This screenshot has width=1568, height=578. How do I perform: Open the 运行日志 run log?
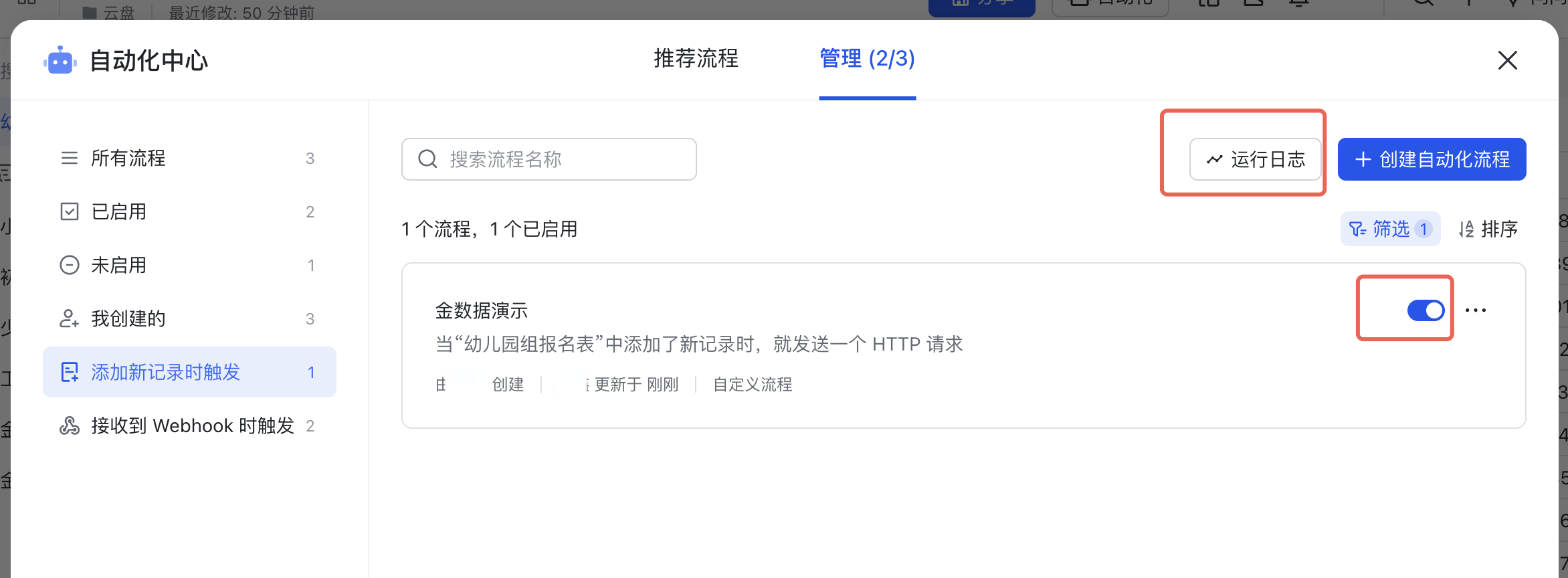coord(1255,159)
